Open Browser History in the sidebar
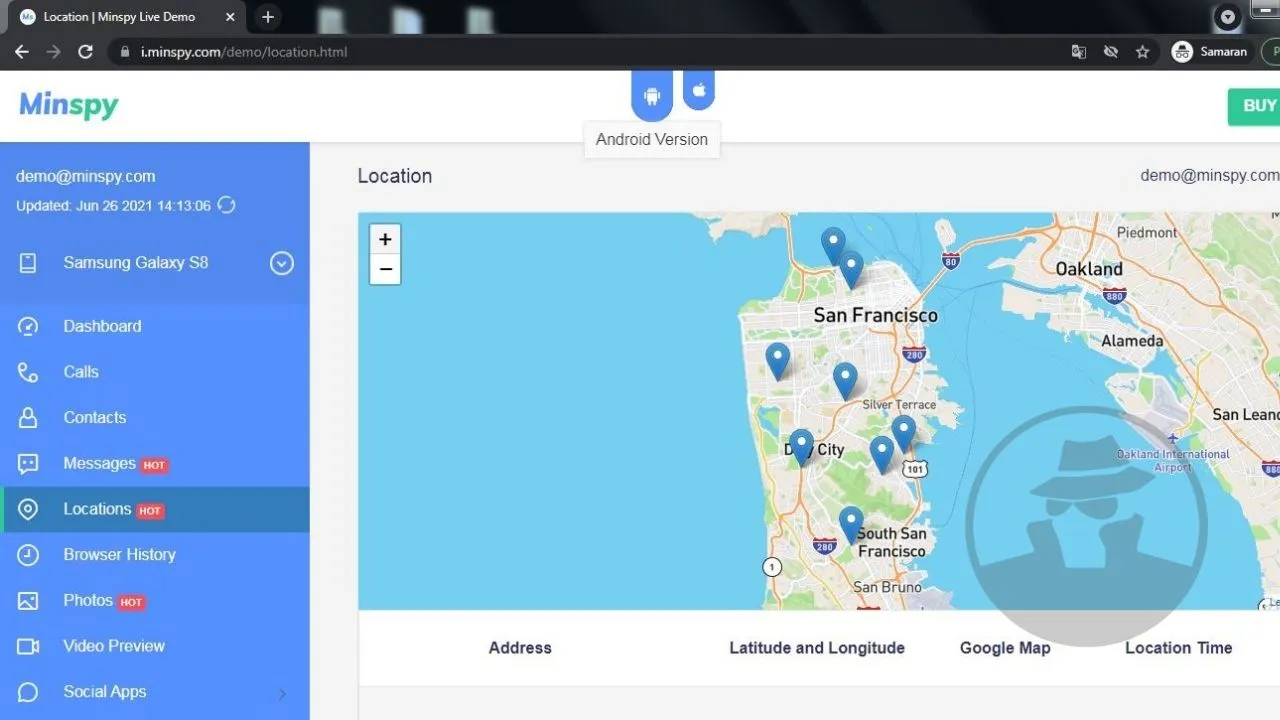 (x=155, y=555)
